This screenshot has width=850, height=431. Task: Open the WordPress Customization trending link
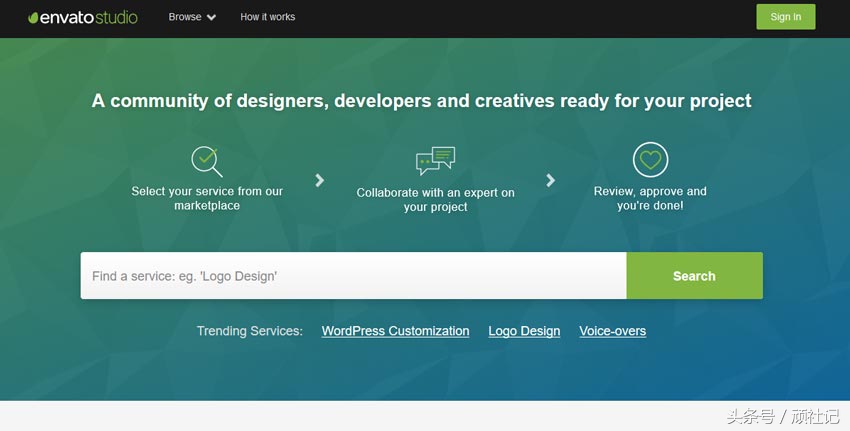point(395,331)
